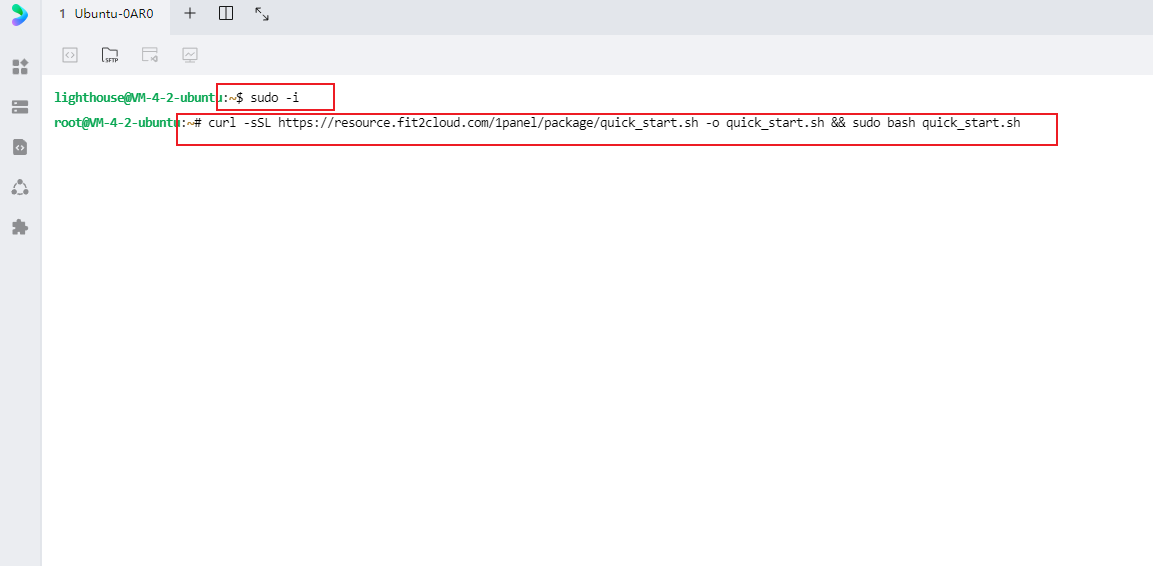Add a new terminal tab with plus
Image resolution: width=1153 pixels, height=566 pixels.
[190, 13]
